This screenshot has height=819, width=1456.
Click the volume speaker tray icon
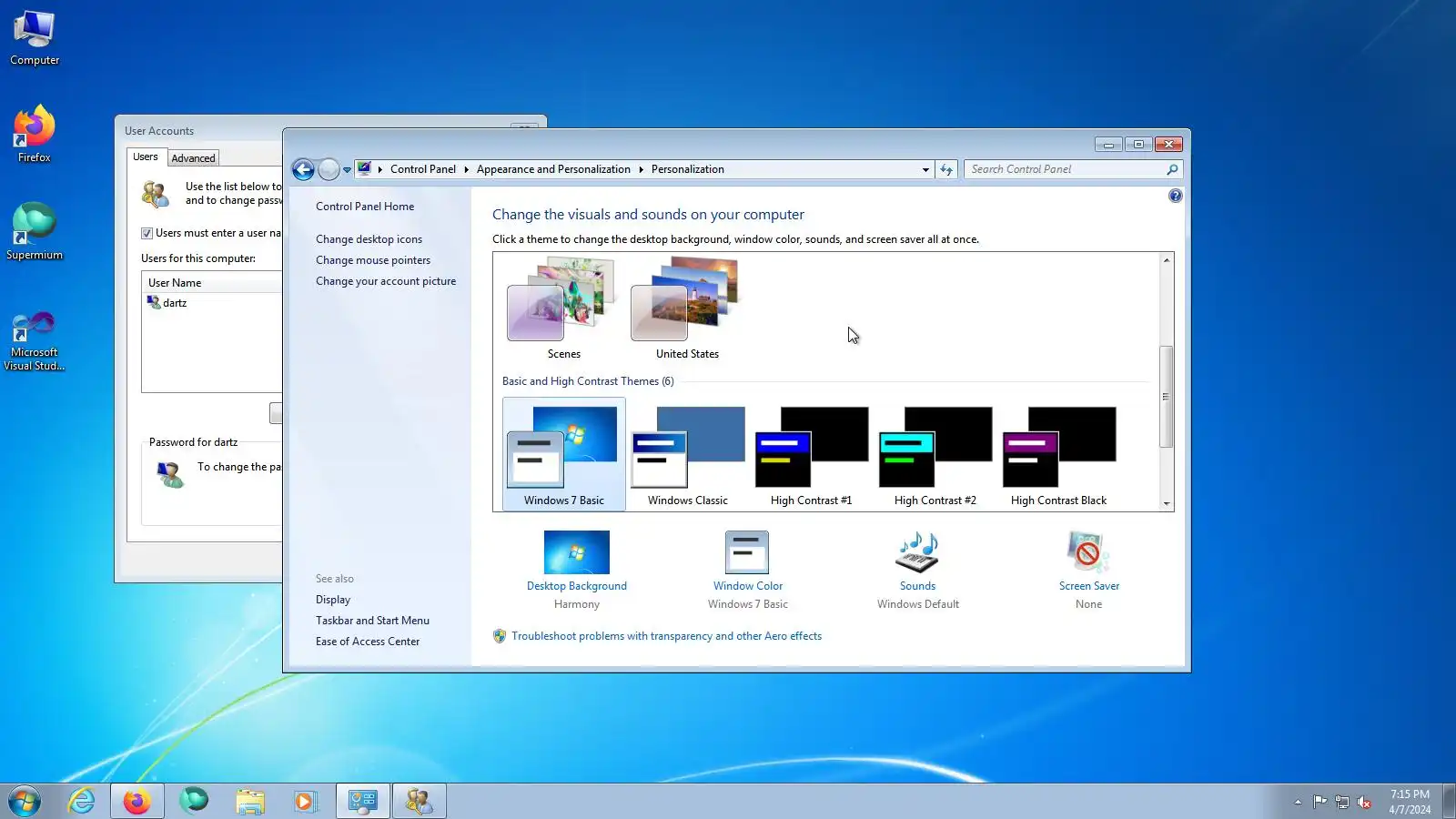click(1364, 802)
